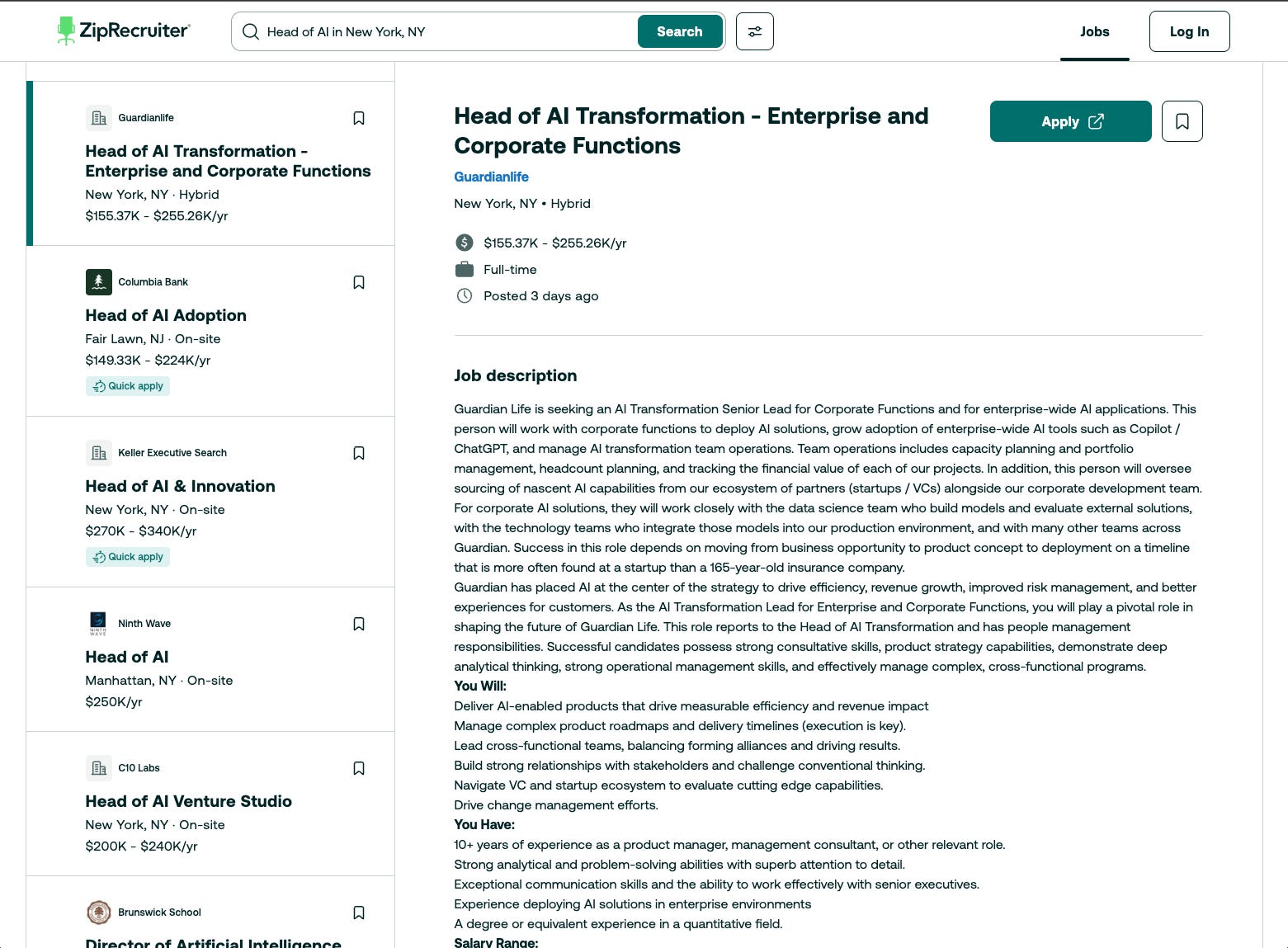Click the 'Job description' heading
Screen dimensions: 1288x948
click(x=516, y=375)
